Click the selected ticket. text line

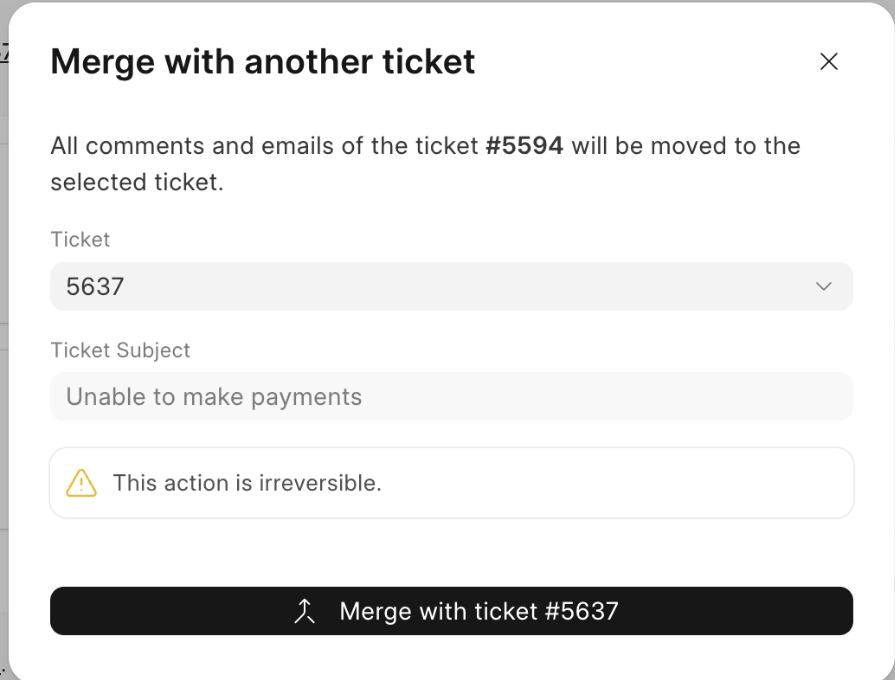tap(137, 182)
